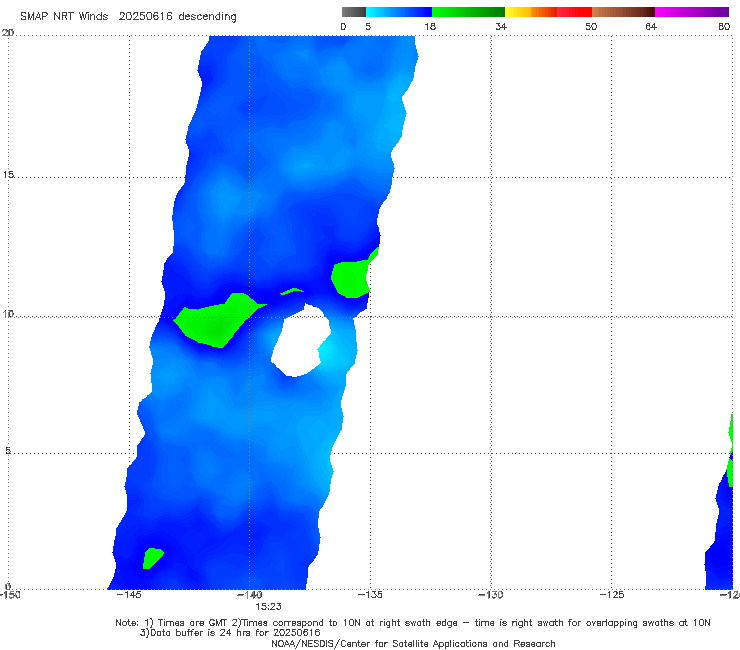Image resolution: width=740 pixels, height=650 pixels.
Task: Click the large green wind patch near 10N
Action: tap(215, 321)
